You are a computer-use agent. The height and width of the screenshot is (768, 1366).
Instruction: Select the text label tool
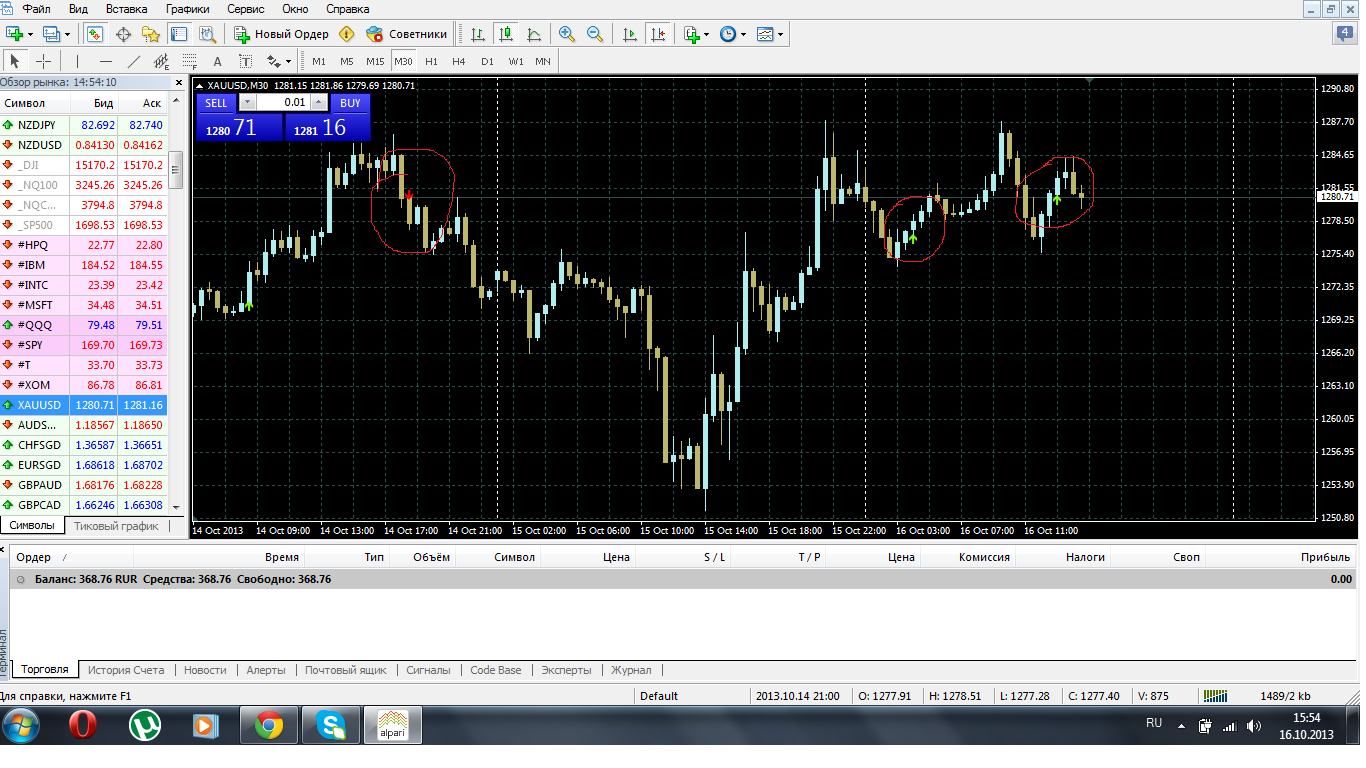pos(245,61)
